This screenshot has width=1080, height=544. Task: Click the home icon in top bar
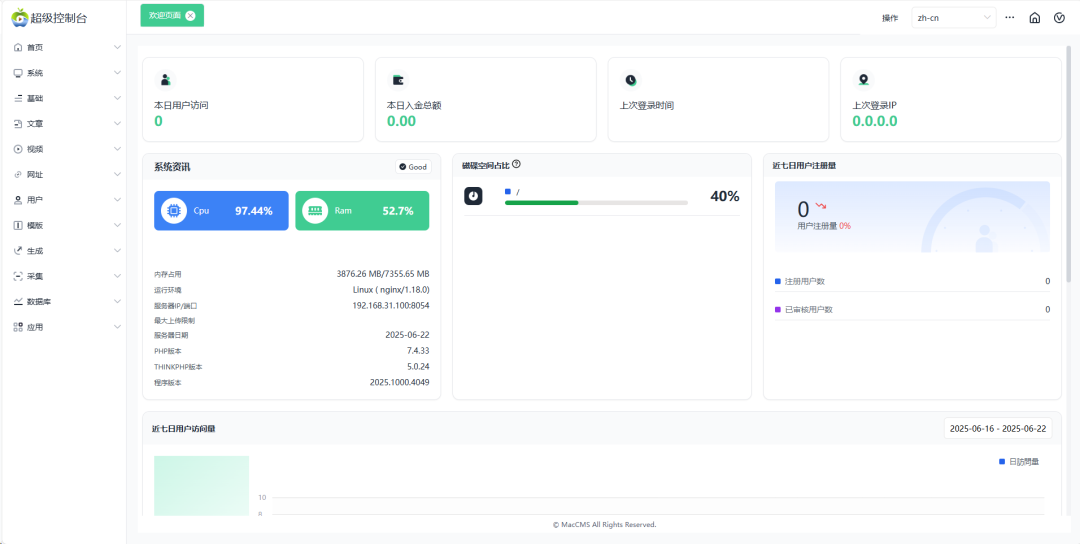[x=1035, y=17]
